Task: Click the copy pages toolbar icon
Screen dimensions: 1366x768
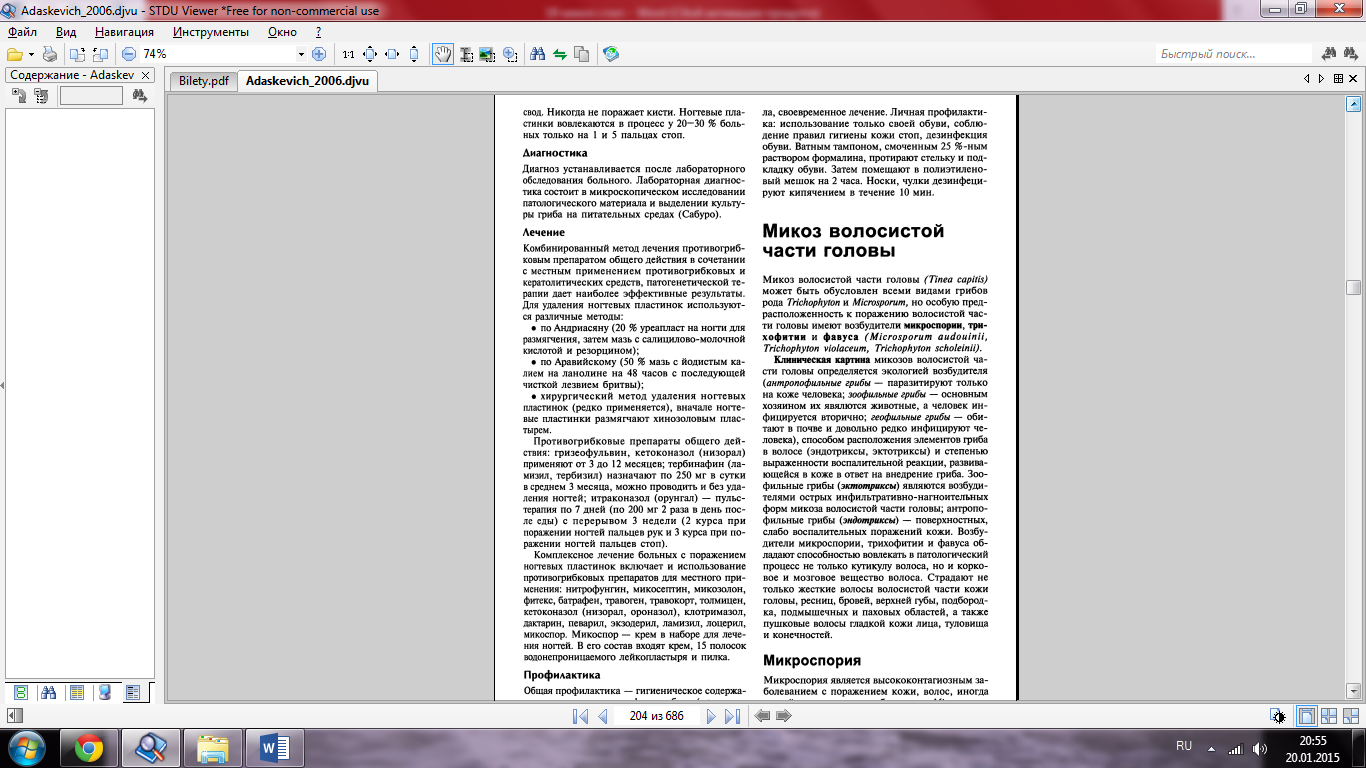Action: point(581,54)
